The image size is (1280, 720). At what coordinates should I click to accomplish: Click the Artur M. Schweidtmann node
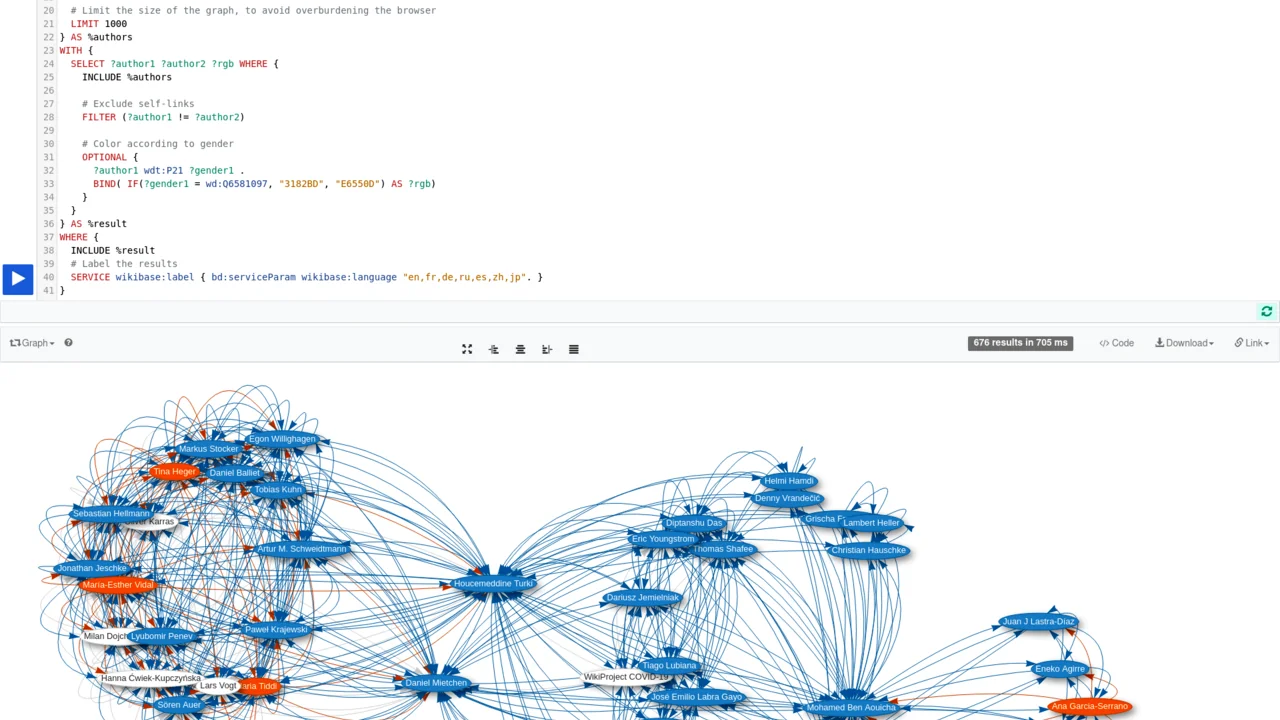(302, 549)
